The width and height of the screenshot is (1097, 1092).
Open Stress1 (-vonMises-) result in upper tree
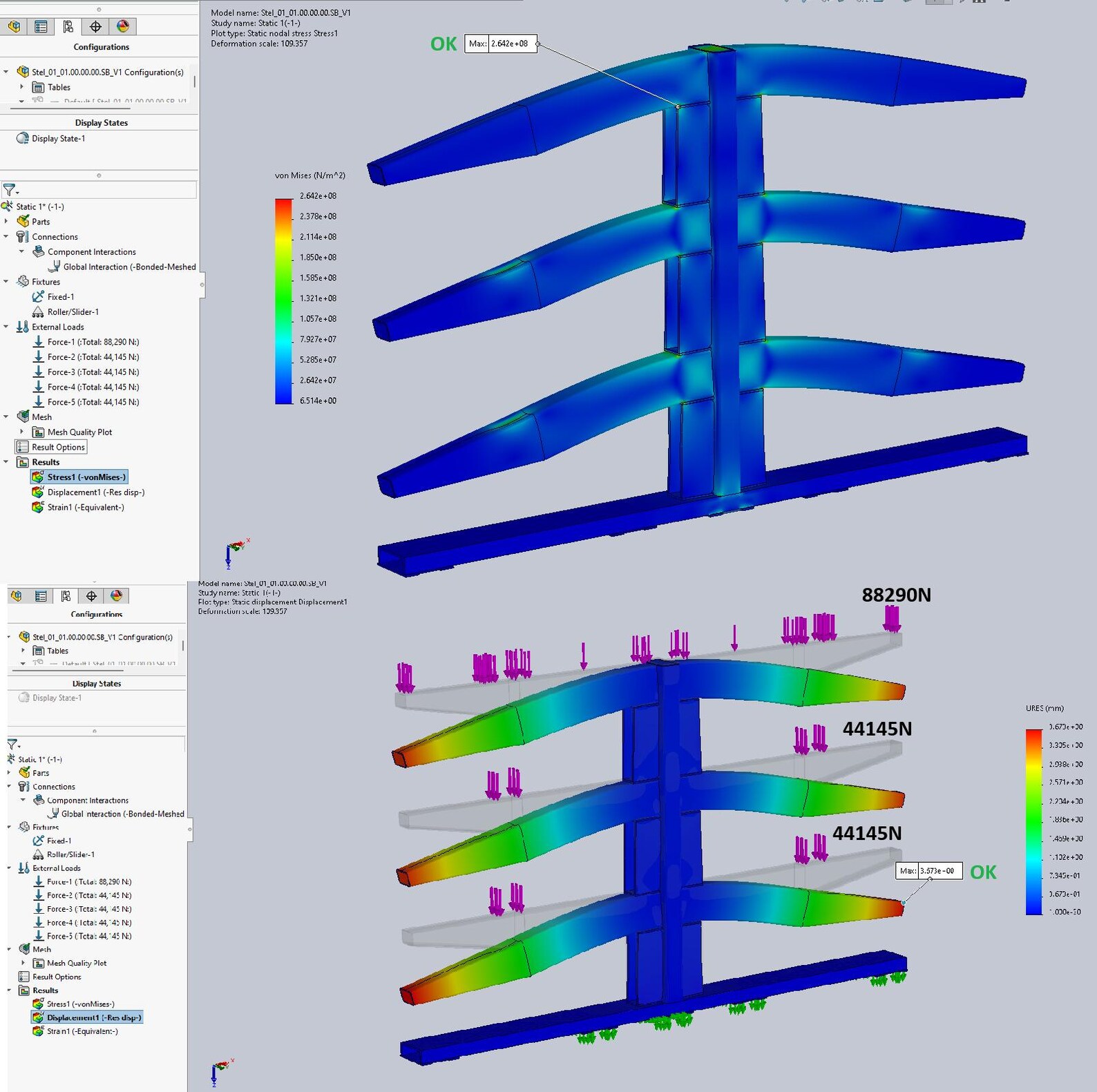click(x=79, y=477)
